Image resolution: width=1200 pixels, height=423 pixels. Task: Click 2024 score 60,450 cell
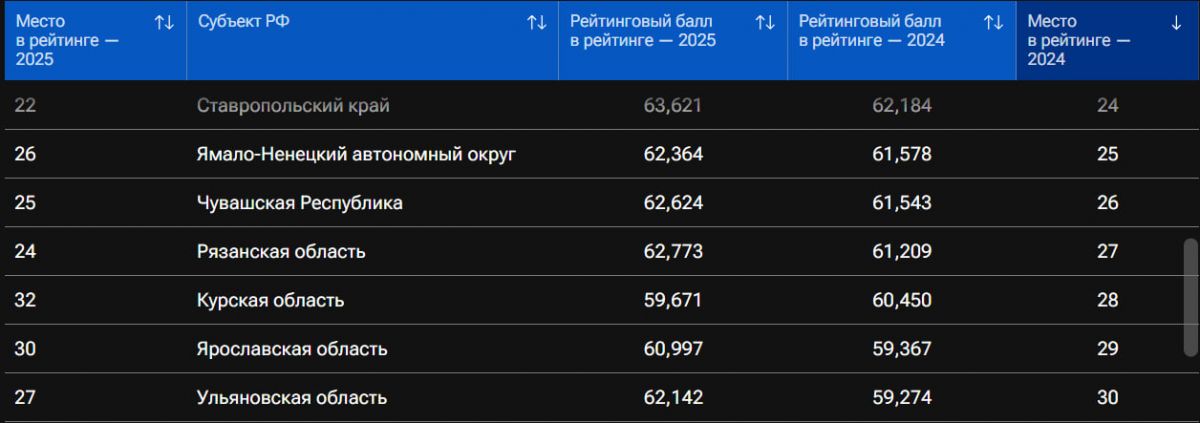coord(901,300)
